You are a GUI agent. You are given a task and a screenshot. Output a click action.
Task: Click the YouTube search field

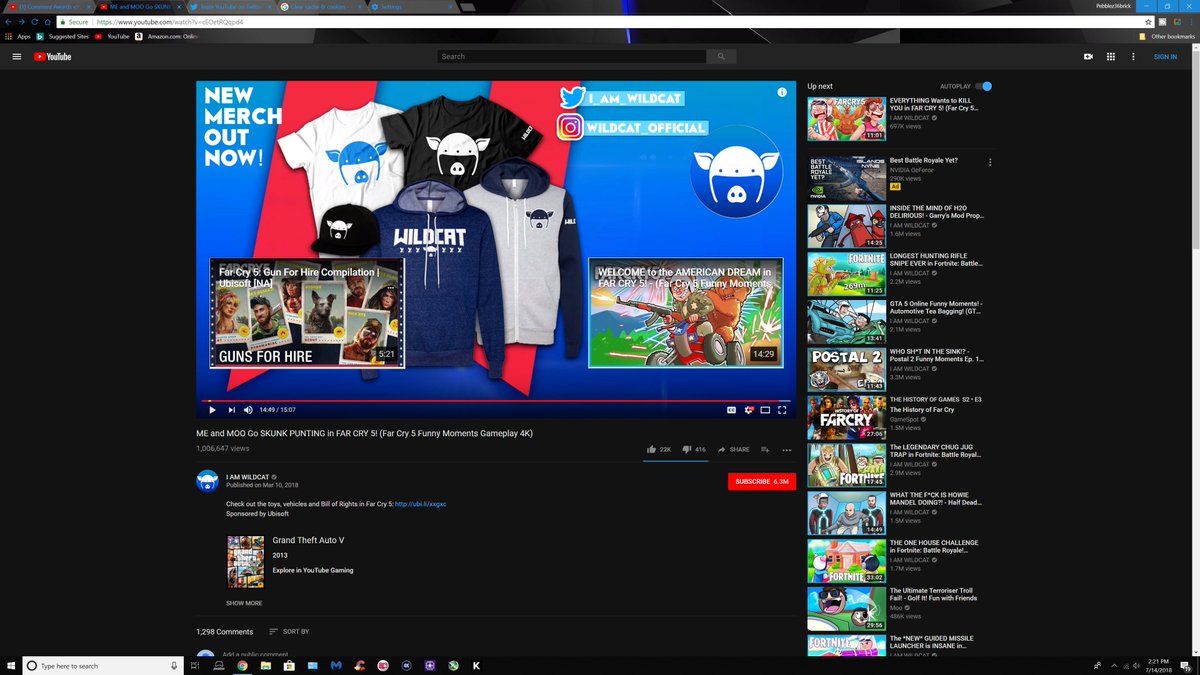pyautogui.click(x=571, y=57)
